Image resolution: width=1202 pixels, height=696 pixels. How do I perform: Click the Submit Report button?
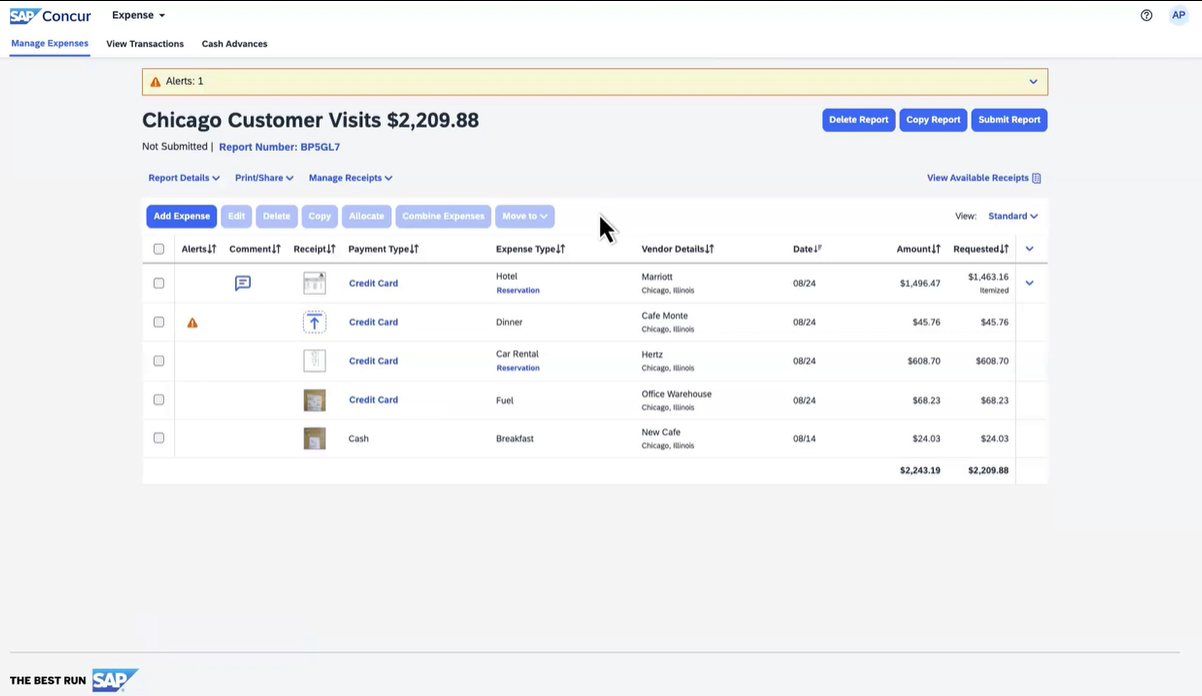coord(1009,120)
